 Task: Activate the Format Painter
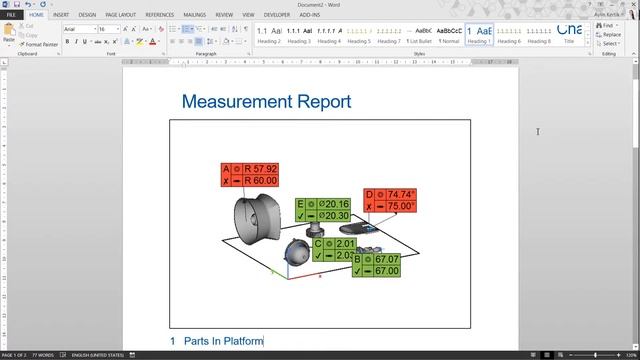[x=39, y=44]
